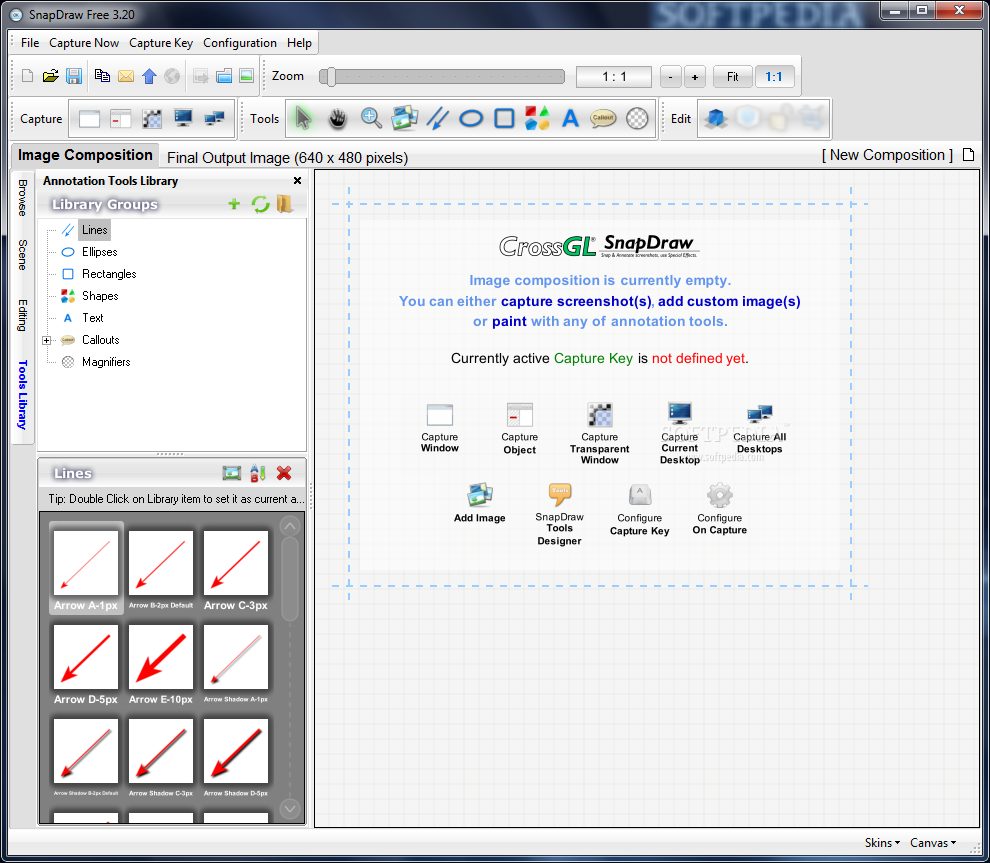This screenshot has width=990, height=863.
Task: Switch to the Browse side tab
Action: pos(23,198)
